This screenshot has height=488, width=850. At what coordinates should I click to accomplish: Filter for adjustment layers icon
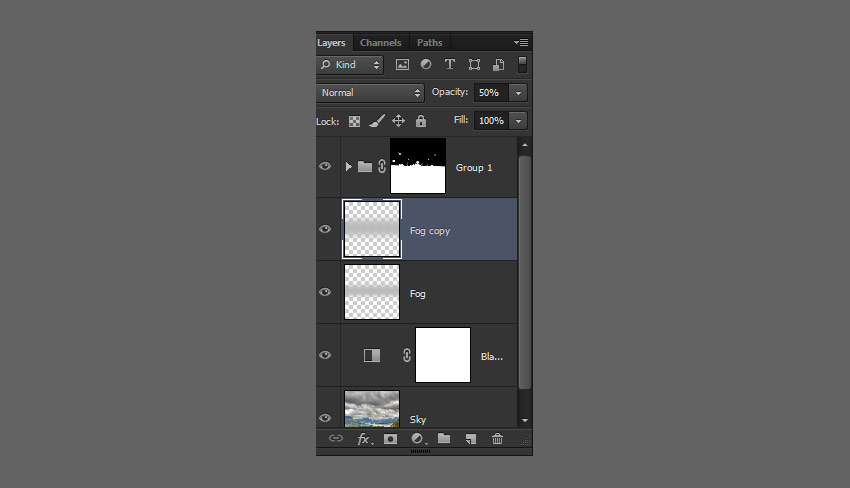[x=426, y=65]
